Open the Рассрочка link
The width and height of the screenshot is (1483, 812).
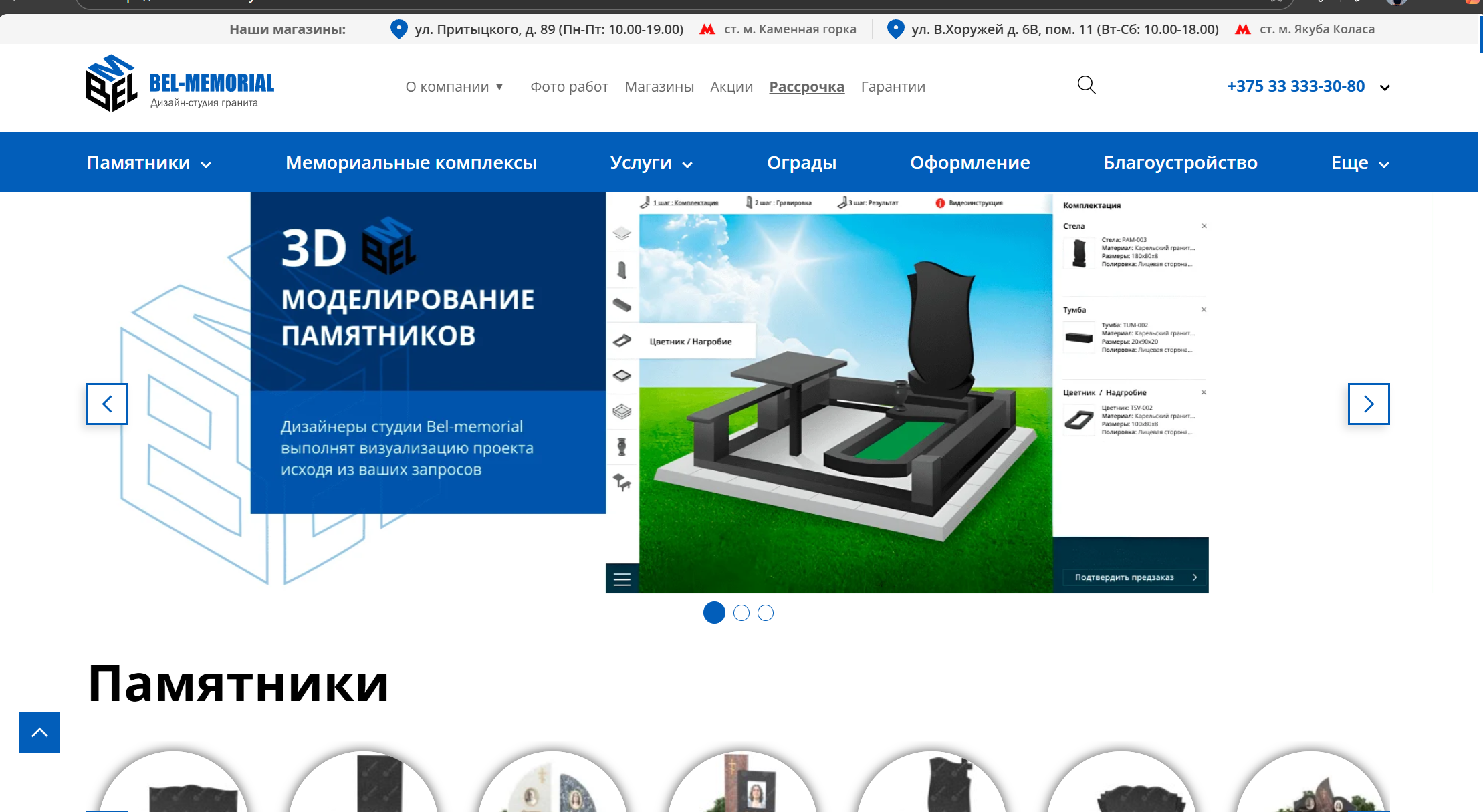pyautogui.click(x=806, y=86)
